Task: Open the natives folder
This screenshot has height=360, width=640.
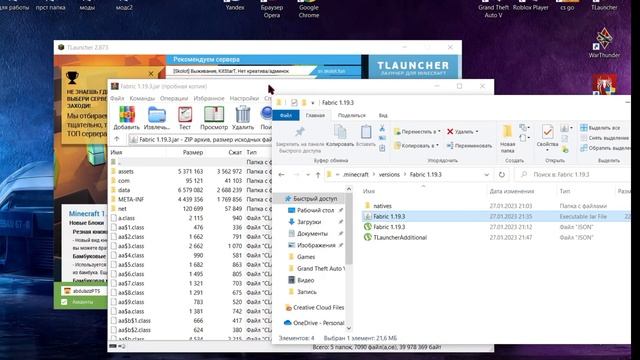Action: [x=382, y=206]
